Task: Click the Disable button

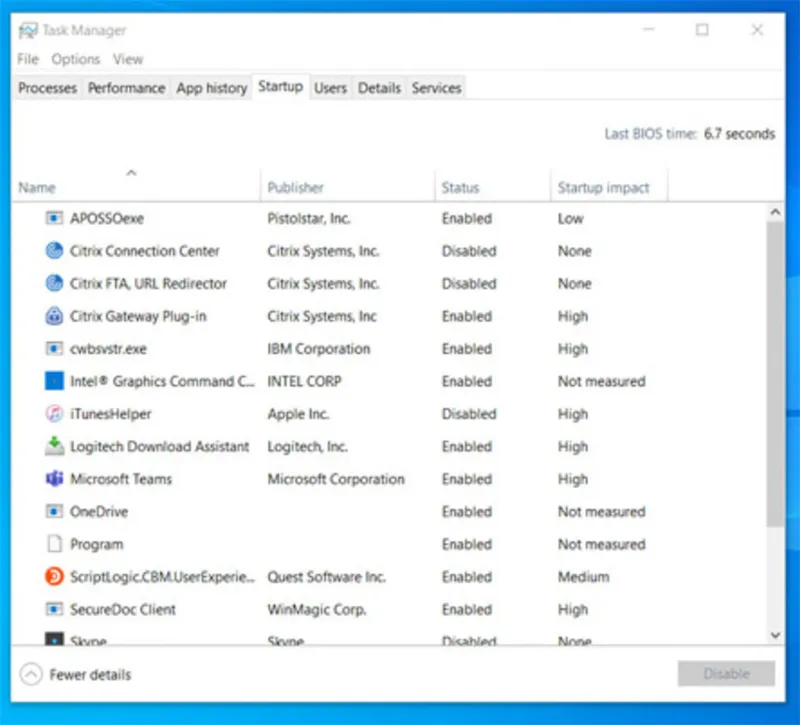Action: click(727, 674)
